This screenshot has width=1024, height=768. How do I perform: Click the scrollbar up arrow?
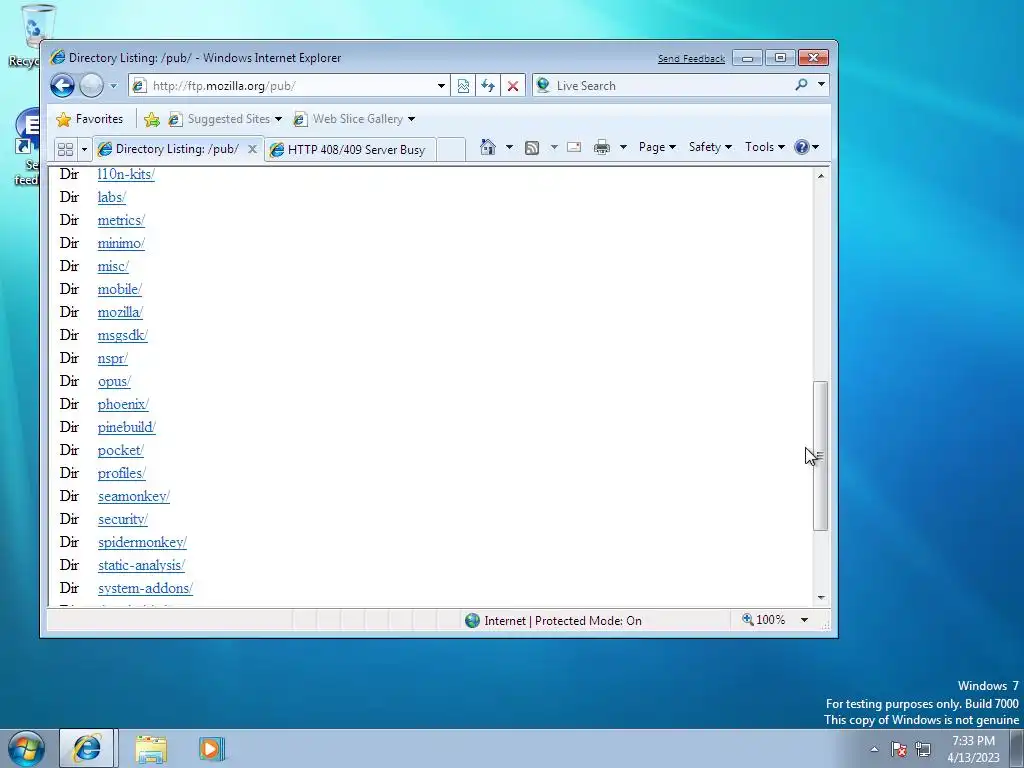click(x=821, y=176)
